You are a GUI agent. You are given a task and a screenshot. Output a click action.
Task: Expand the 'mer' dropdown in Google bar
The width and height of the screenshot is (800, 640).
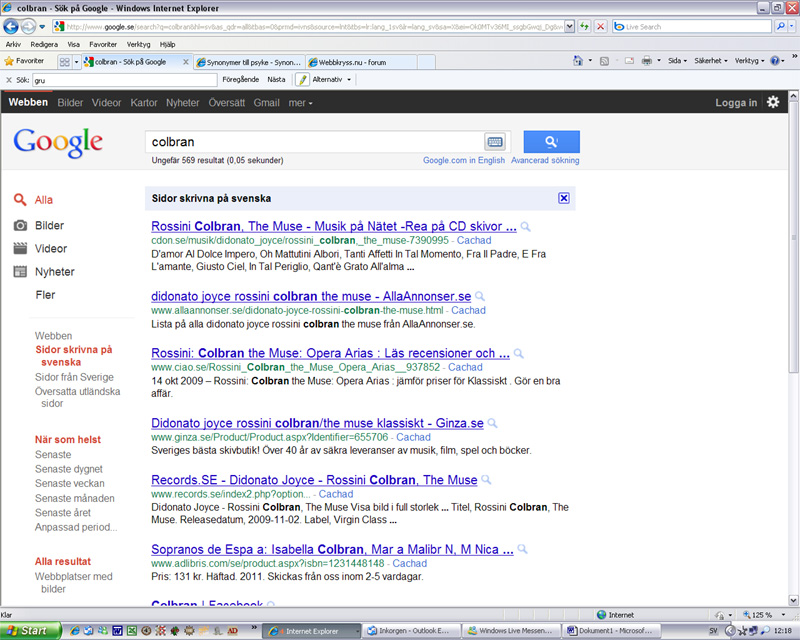[x=300, y=103]
